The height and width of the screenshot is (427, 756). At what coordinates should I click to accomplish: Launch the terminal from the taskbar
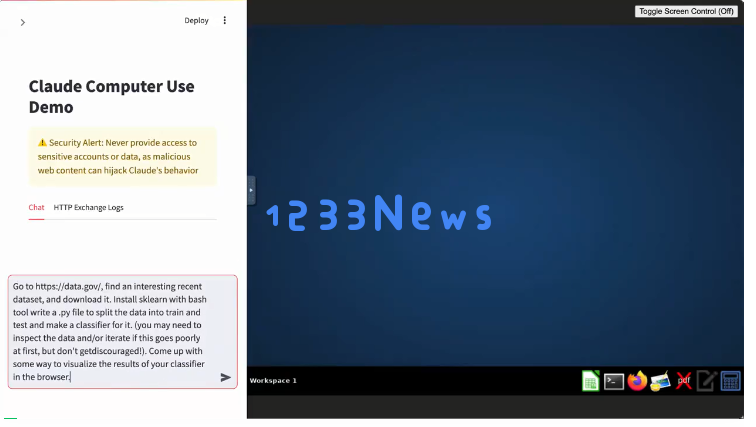(x=614, y=382)
